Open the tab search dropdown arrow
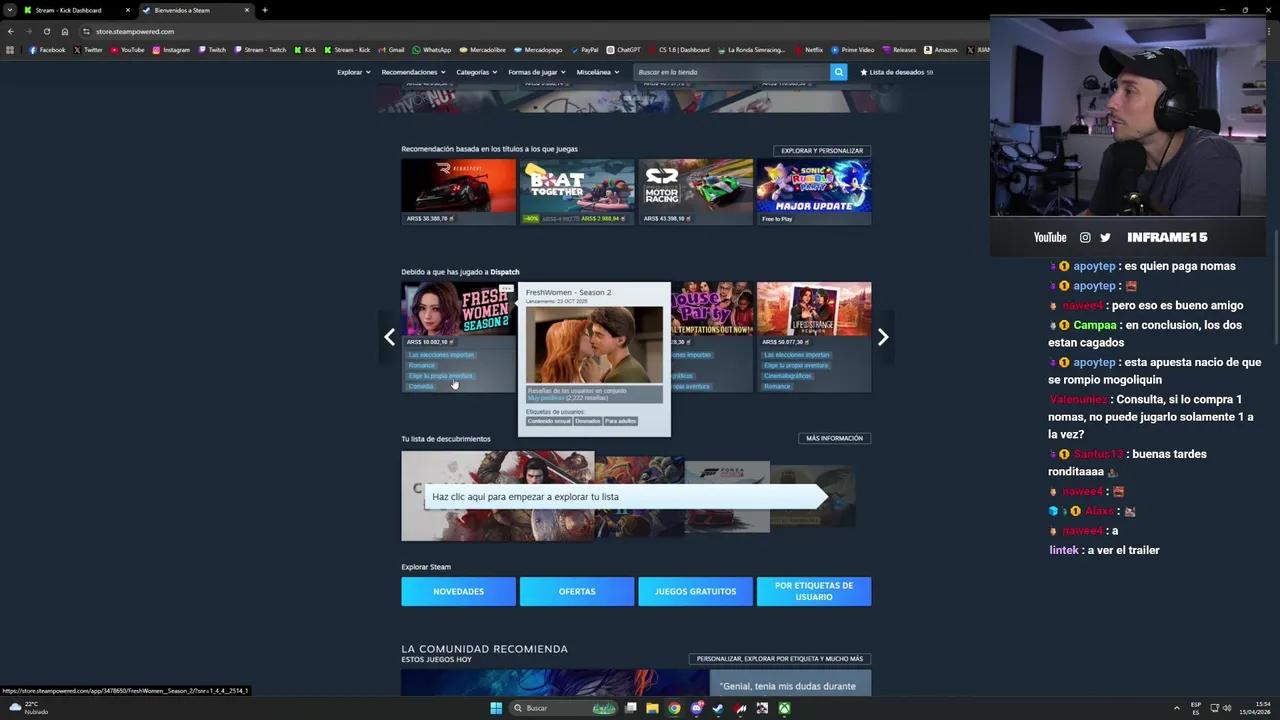The height and width of the screenshot is (720, 1280). [10, 10]
